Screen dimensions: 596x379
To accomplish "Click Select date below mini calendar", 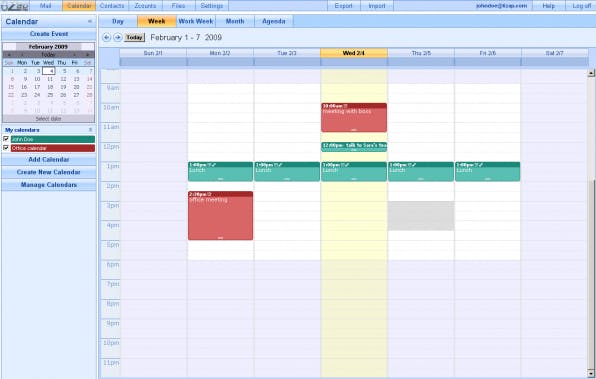I will (48, 119).
